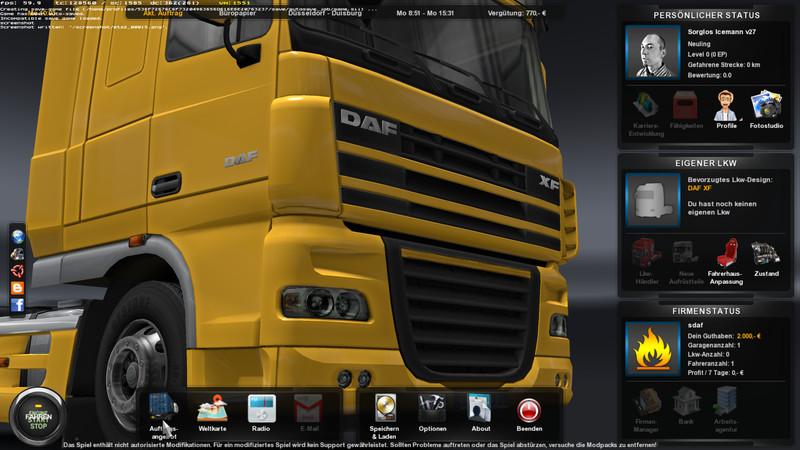Viewport: 800px width, 450px height.
Task: Select the Akt. Auftrag header item
Action: 163,15
